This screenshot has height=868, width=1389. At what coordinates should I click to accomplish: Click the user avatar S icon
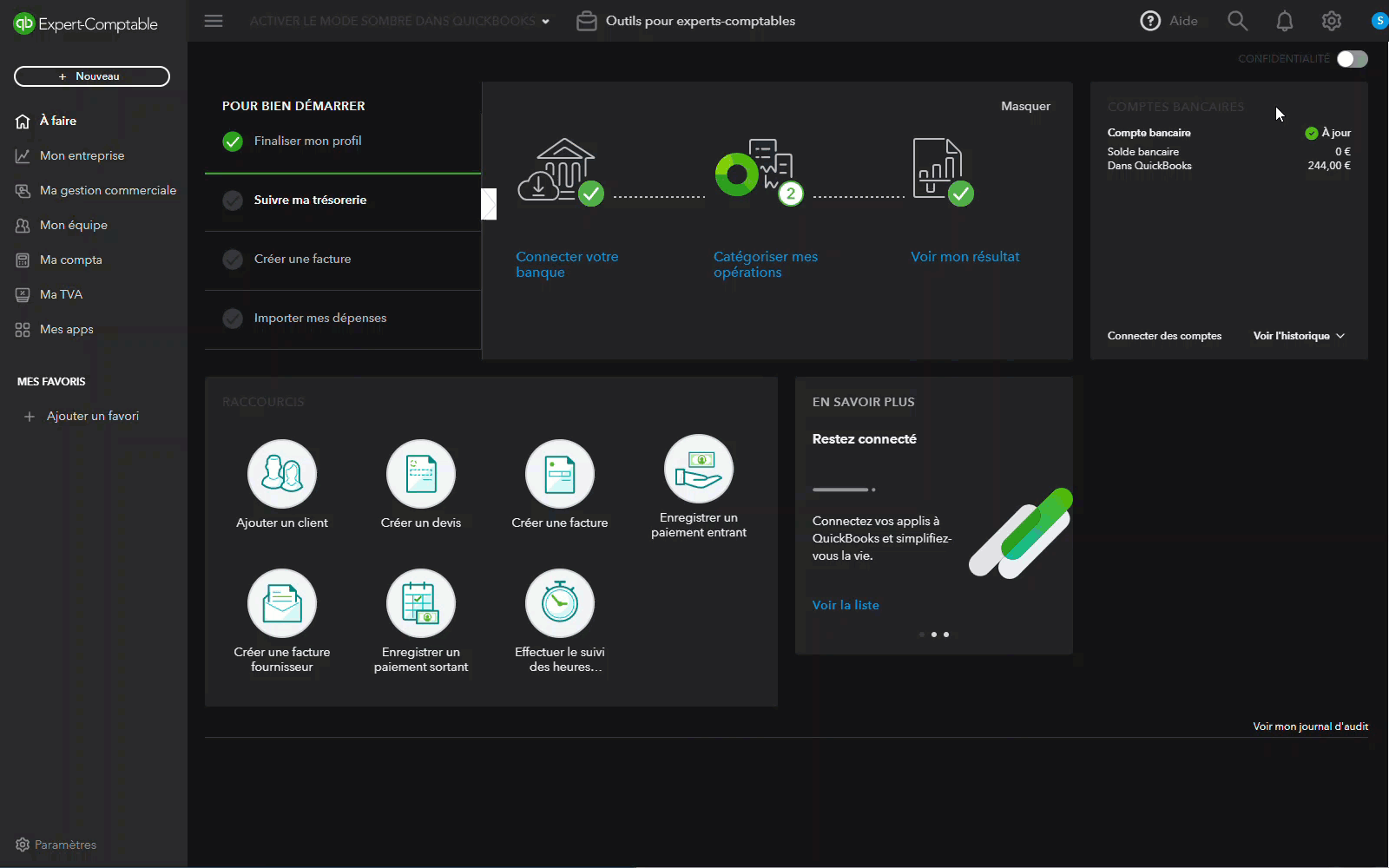tap(1379, 21)
